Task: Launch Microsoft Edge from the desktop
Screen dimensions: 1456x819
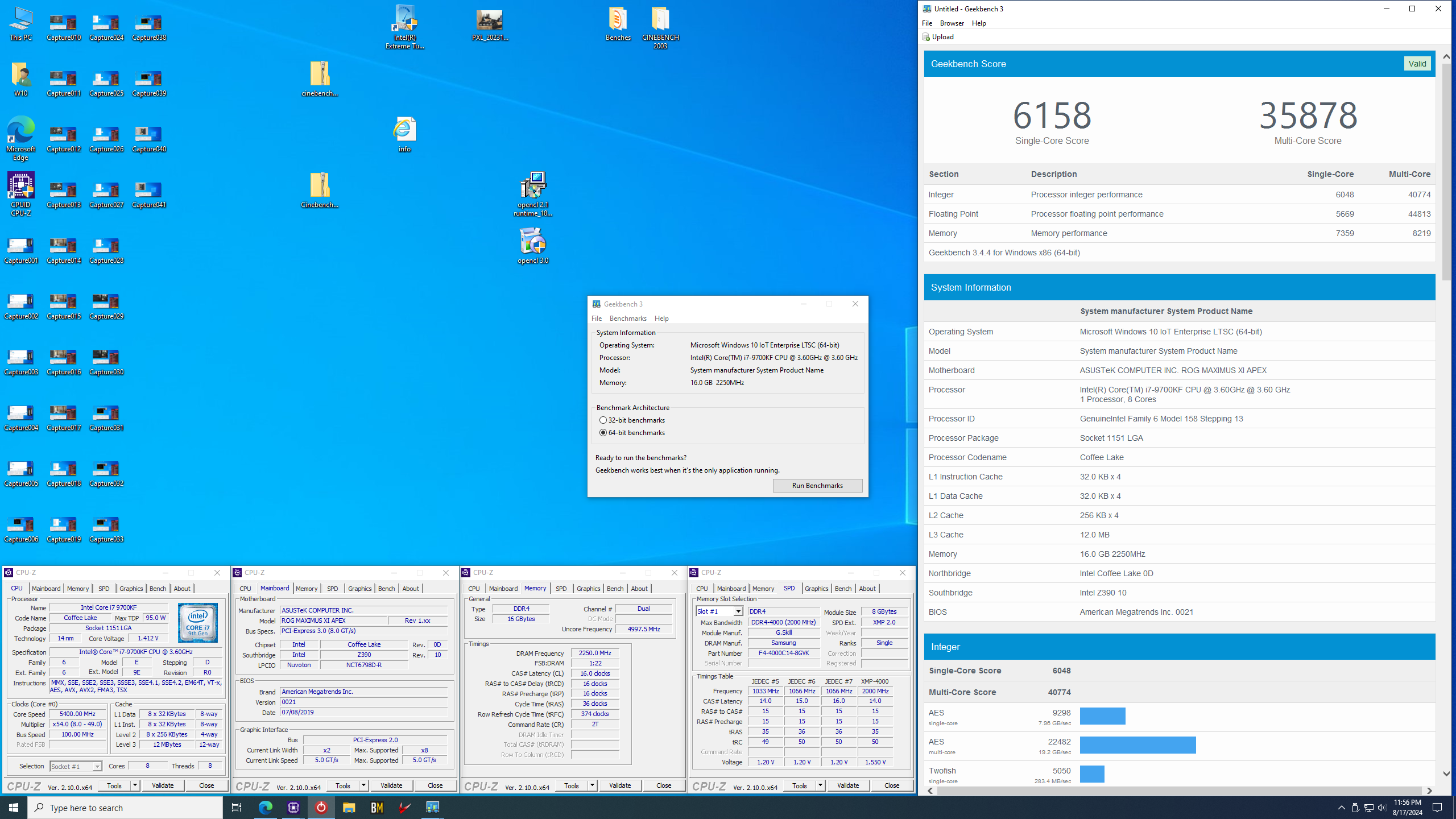Action: (x=21, y=139)
